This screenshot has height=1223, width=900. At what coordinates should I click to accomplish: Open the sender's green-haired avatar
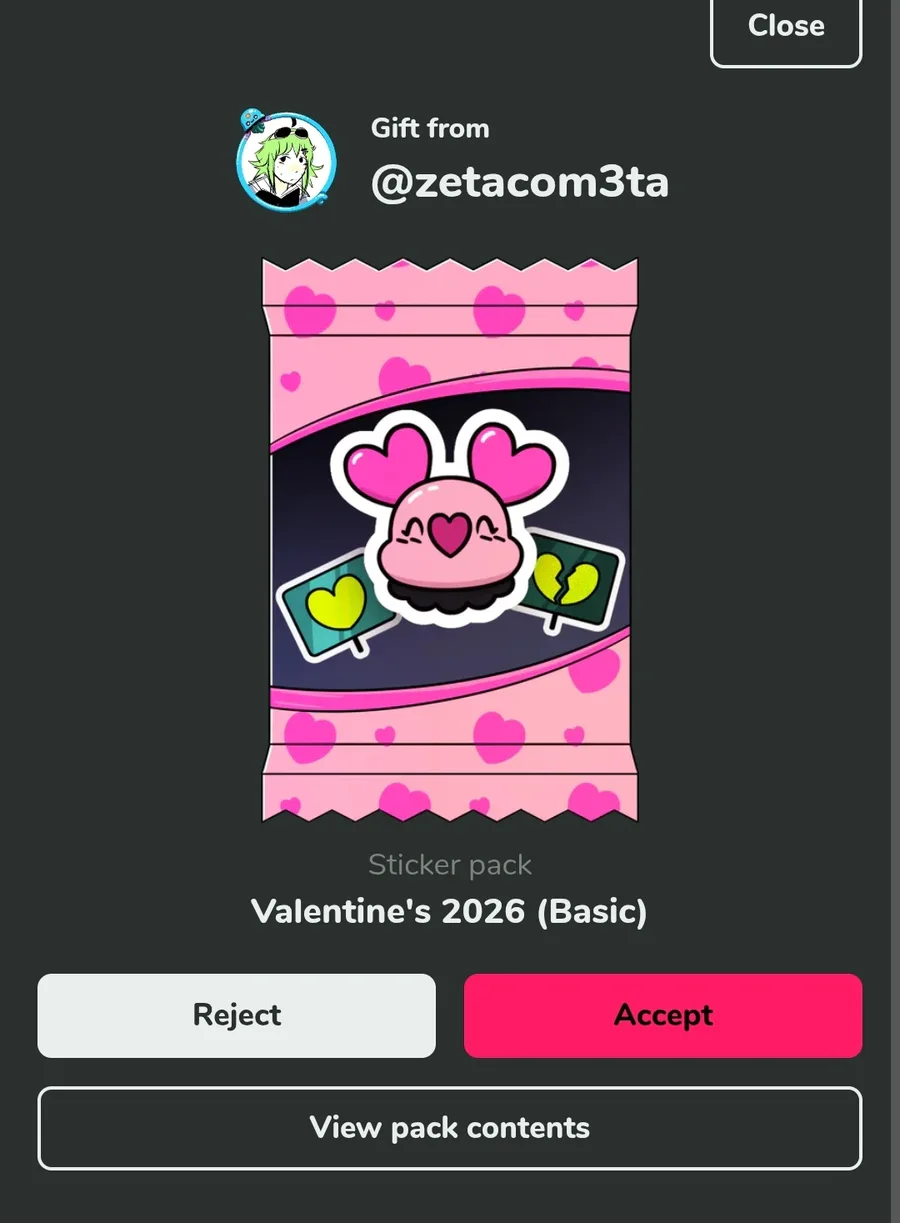point(286,162)
